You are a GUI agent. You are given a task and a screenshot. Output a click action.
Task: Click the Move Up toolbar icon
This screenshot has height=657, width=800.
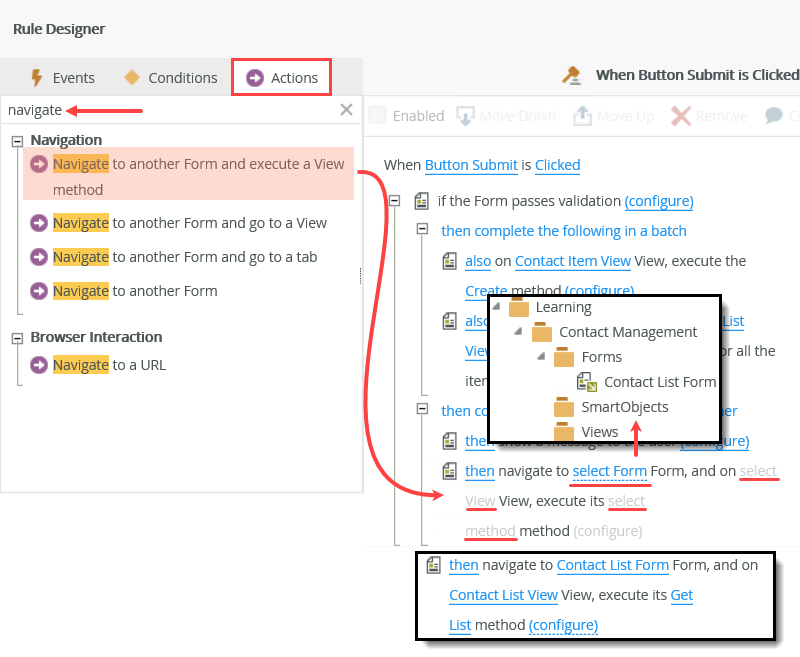pos(585,115)
